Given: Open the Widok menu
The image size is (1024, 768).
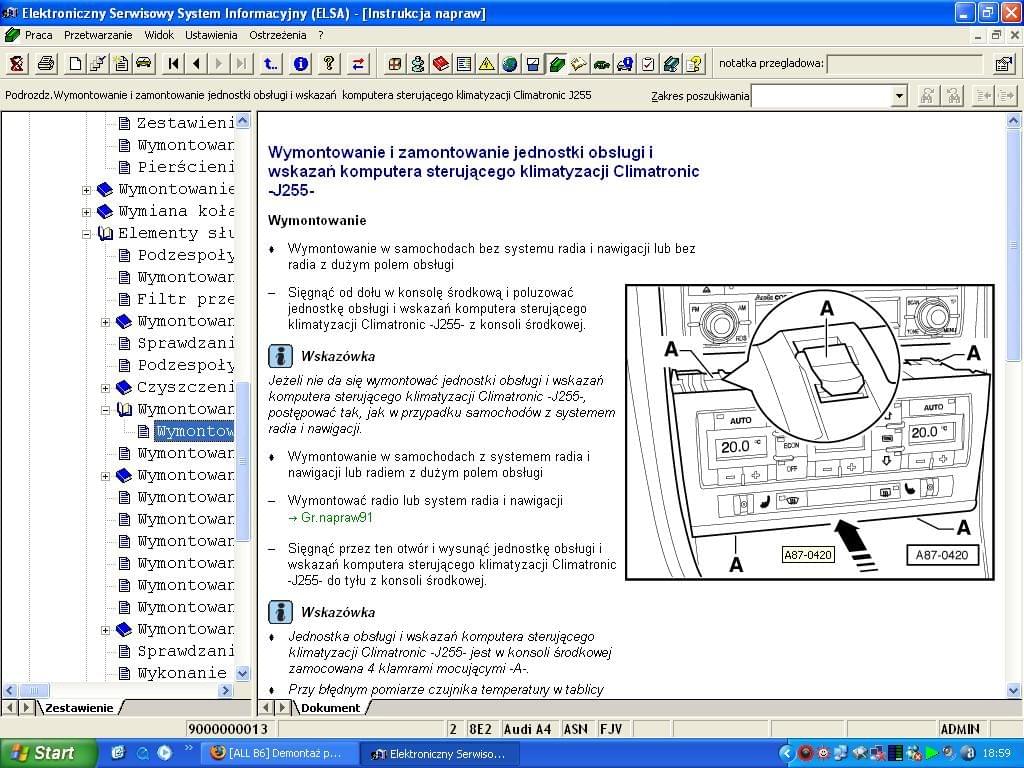Looking at the screenshot, I should [x=159, y=35].
